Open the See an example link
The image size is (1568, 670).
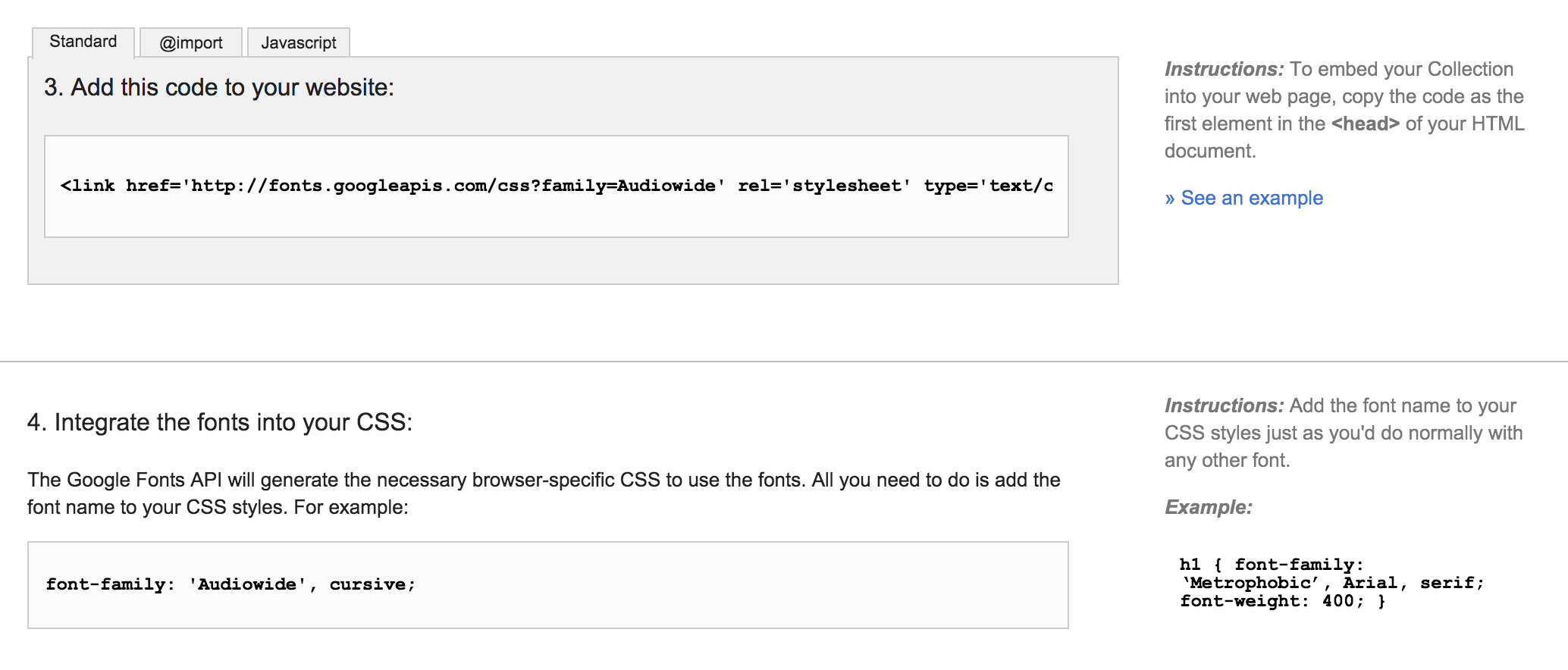click(1252, 198)
